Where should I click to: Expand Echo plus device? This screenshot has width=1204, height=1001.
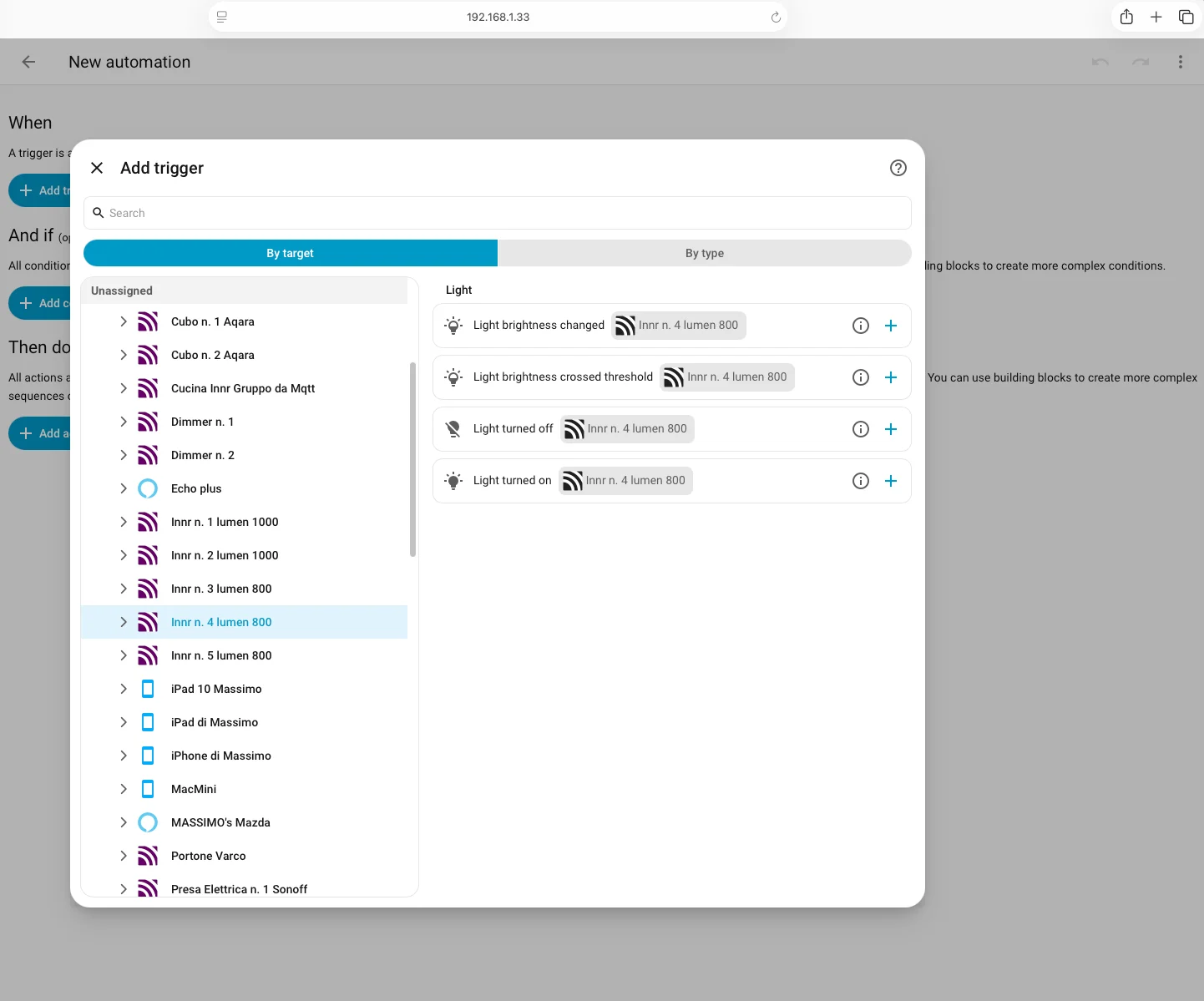[124, 488]
